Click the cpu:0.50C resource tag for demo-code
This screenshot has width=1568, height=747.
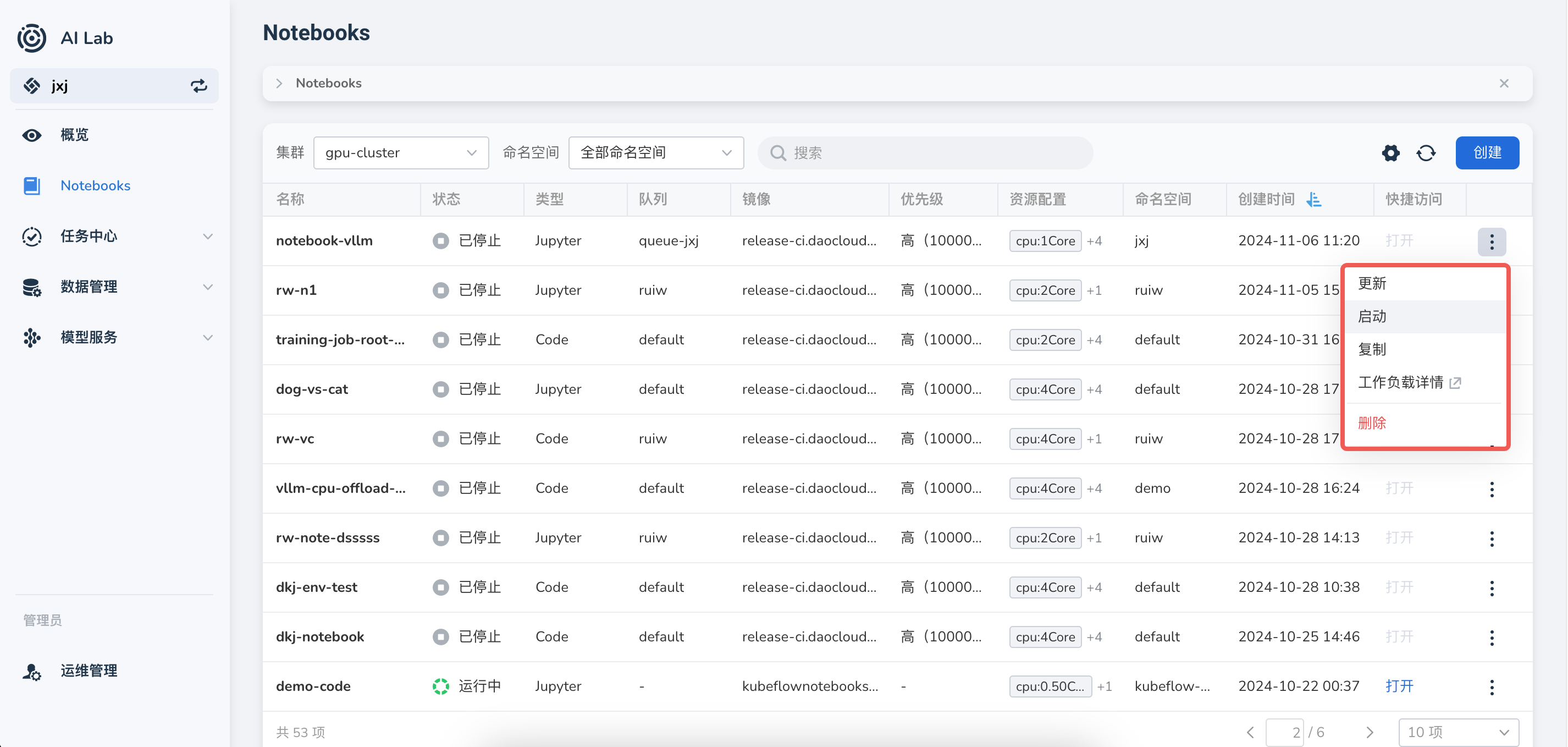coord(1050,686)
